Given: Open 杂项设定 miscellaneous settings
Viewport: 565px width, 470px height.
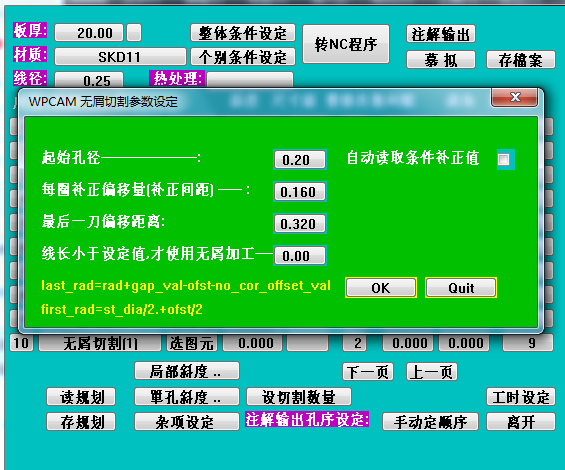Looking at the screenshot, I should coord(187,422).
